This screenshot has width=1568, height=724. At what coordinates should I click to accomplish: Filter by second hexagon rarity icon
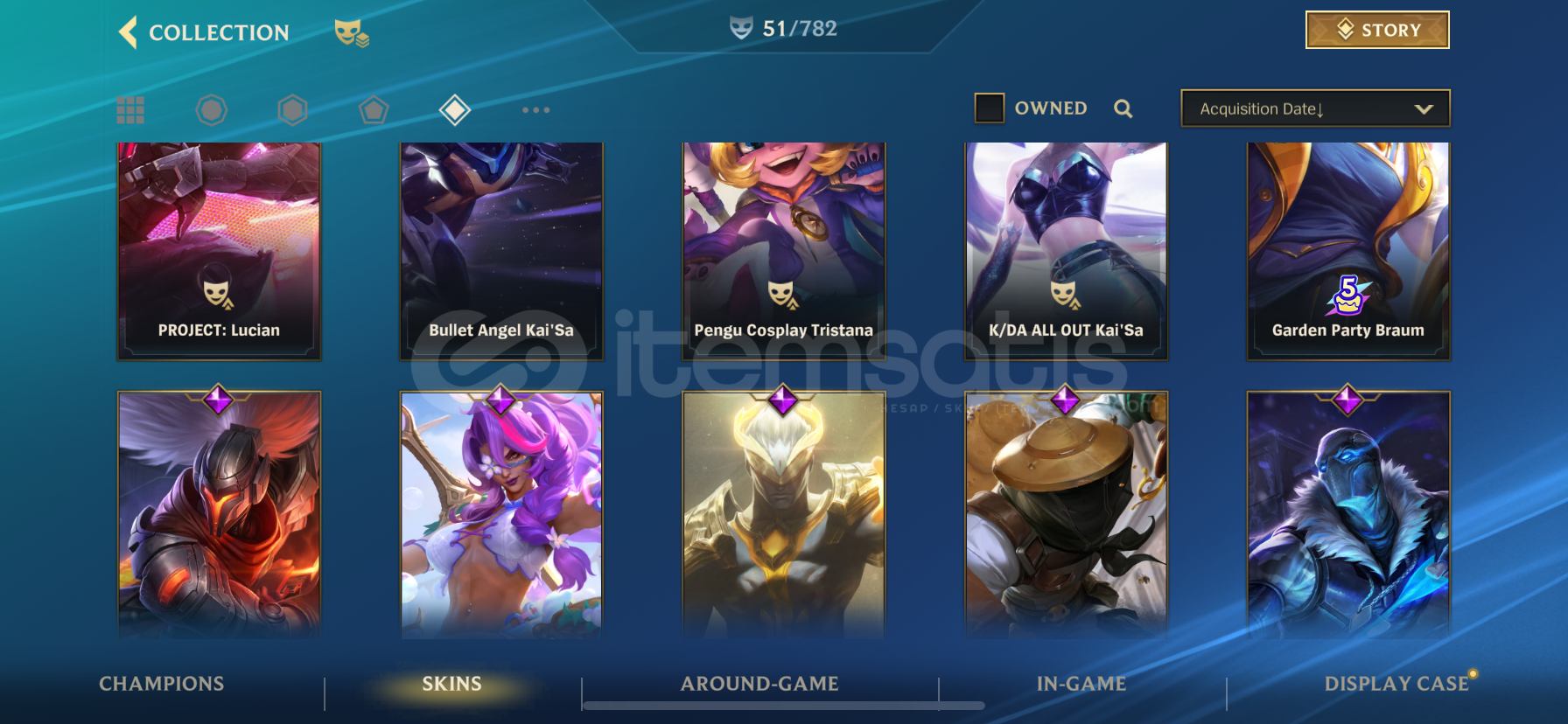293,110
